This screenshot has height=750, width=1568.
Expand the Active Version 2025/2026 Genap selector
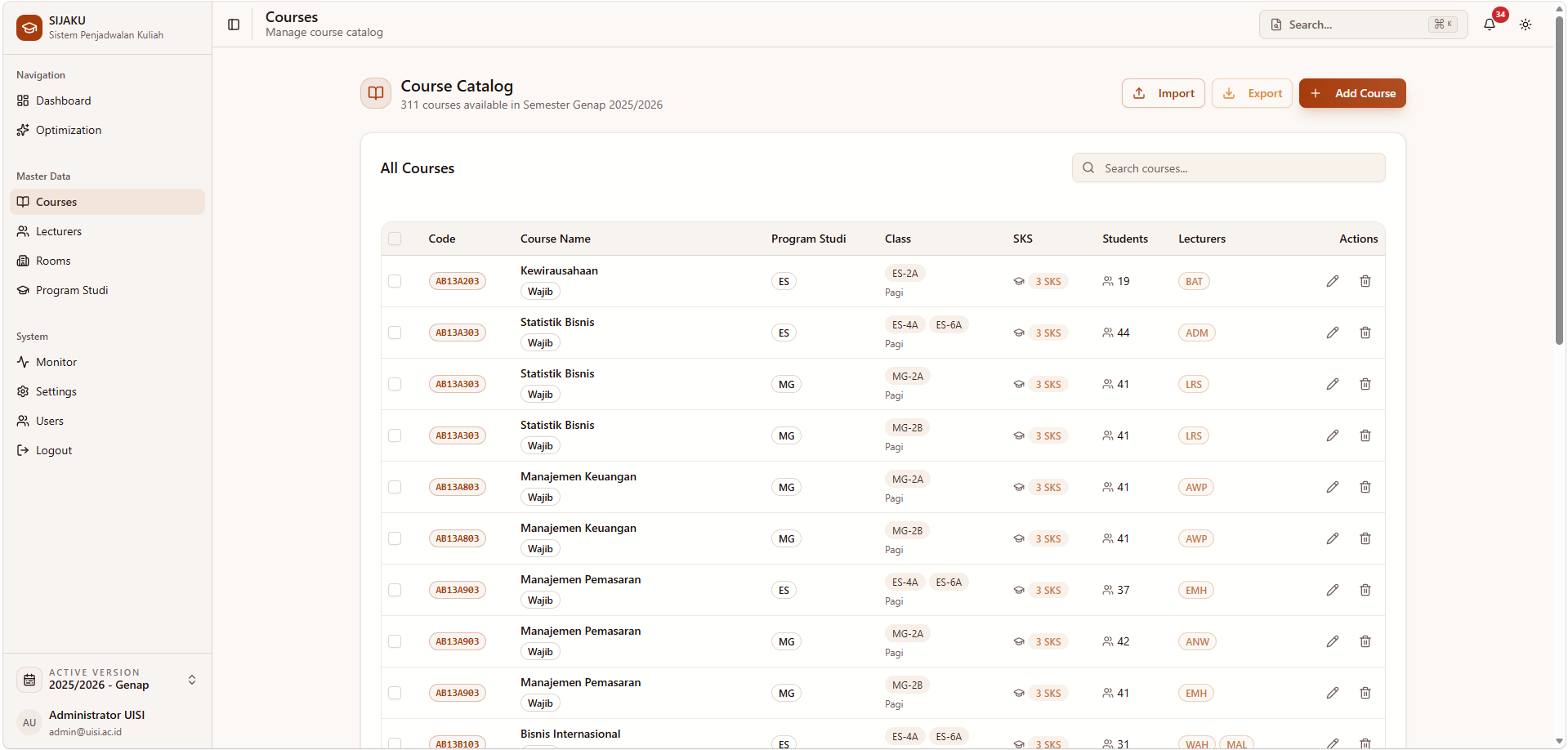click(107, 680)
